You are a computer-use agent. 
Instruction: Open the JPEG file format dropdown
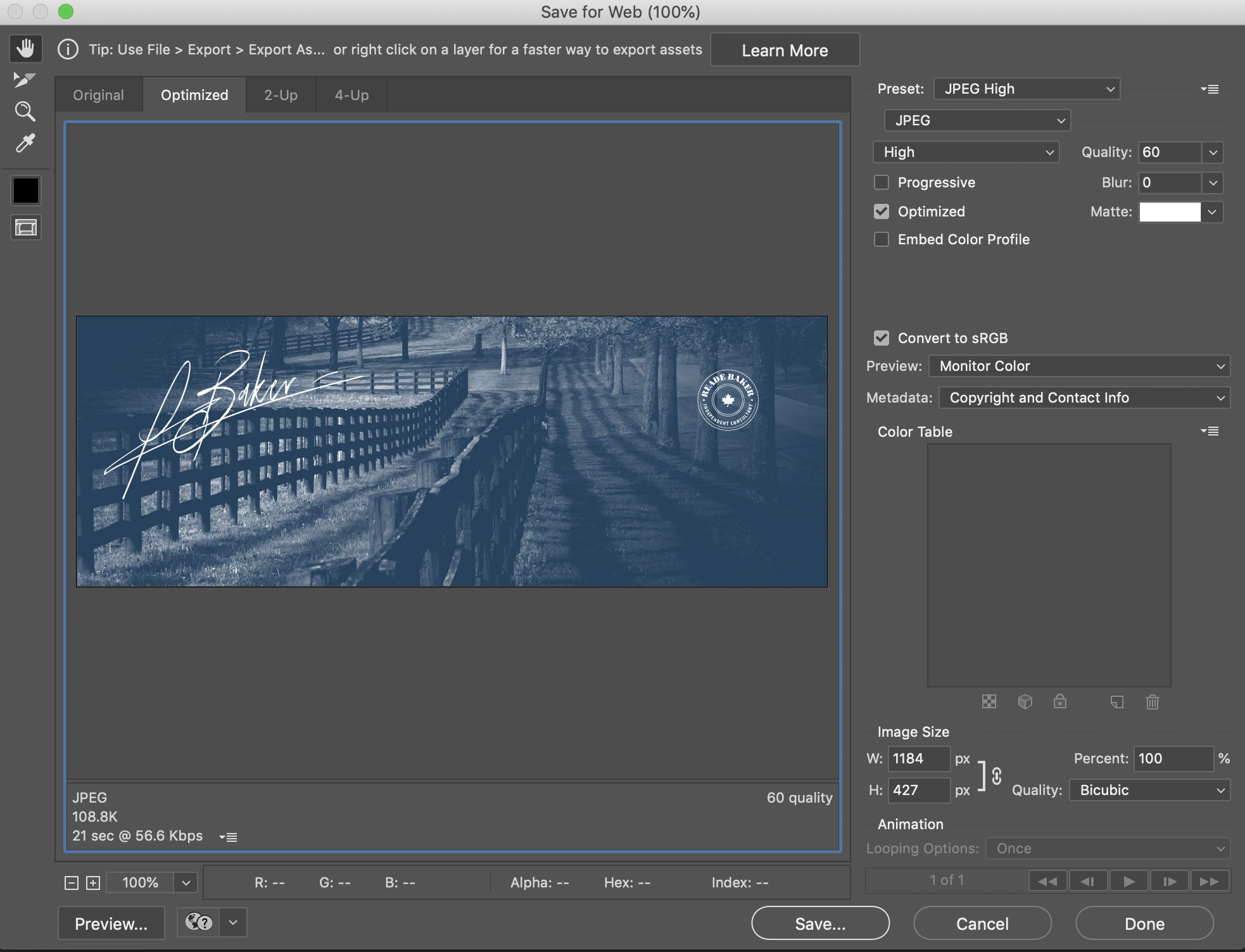click(977, 120)
